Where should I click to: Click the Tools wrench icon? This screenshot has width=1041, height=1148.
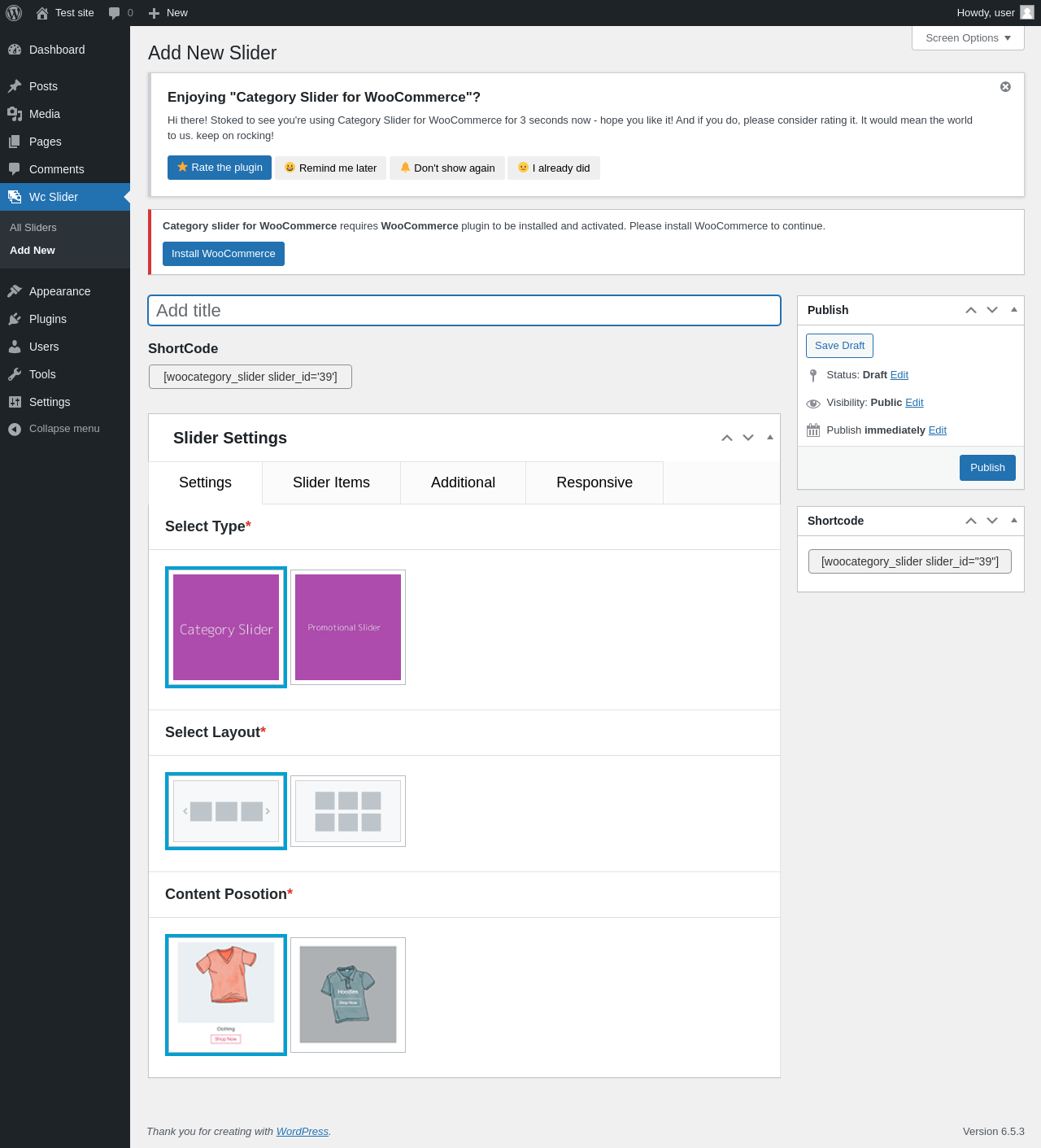click(15, 374)
